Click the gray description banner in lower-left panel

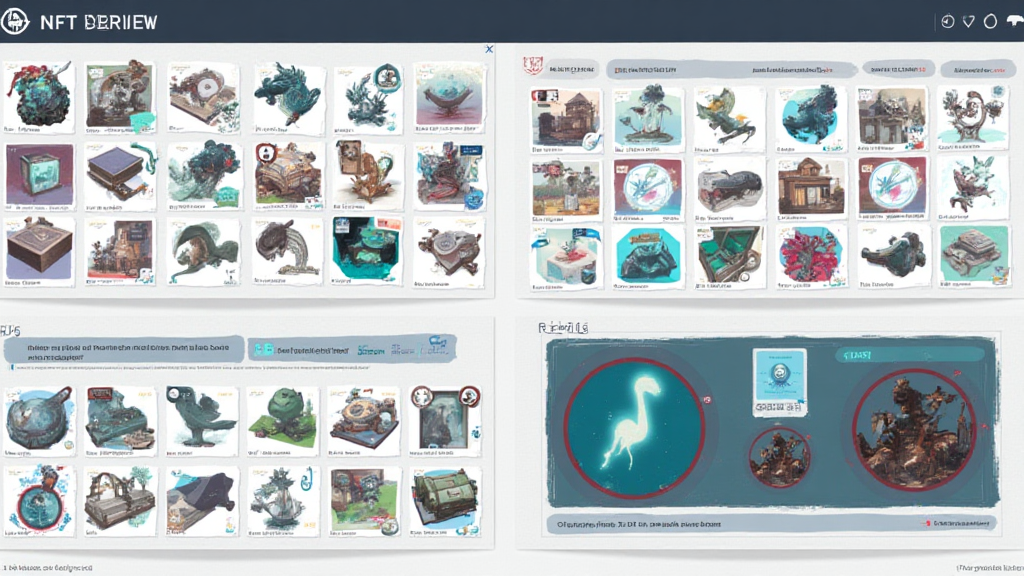(120, 350)
